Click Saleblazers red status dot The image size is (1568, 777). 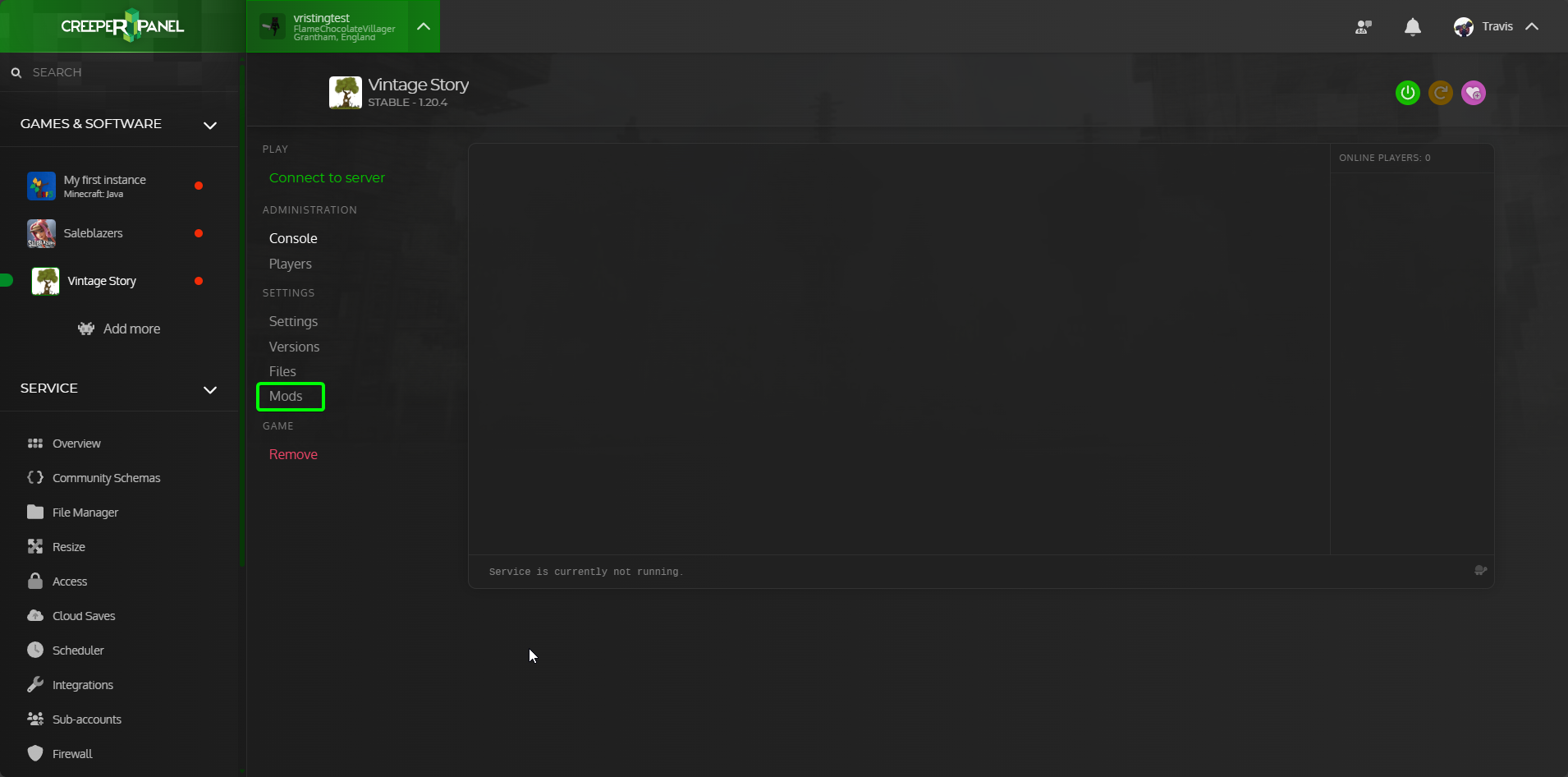coord(199,233)
